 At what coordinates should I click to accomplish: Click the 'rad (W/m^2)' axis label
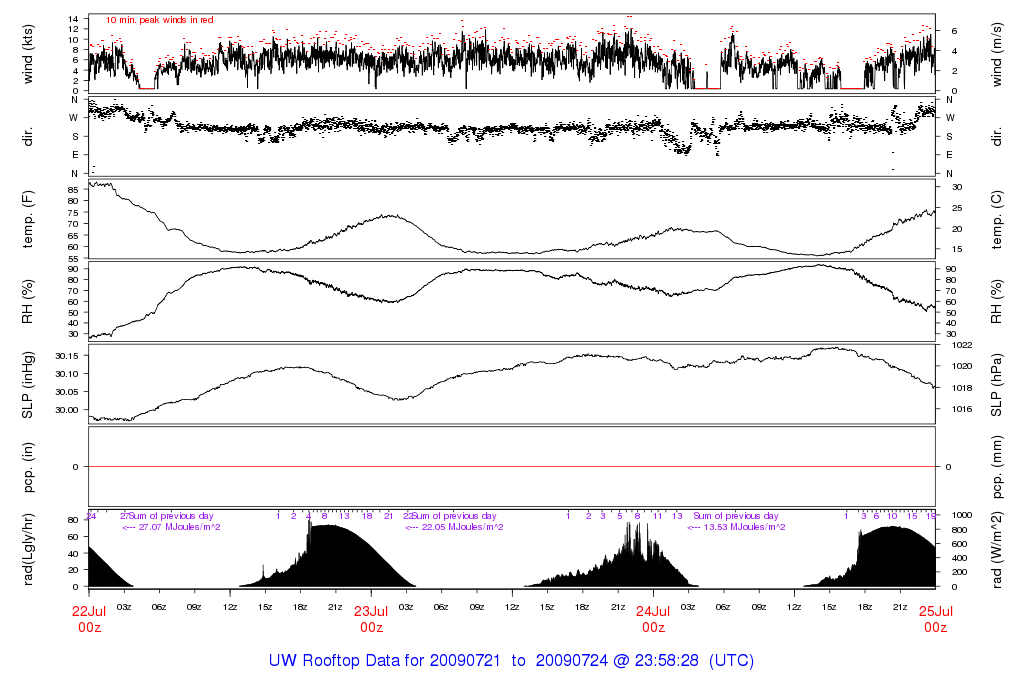click(997, 550)
